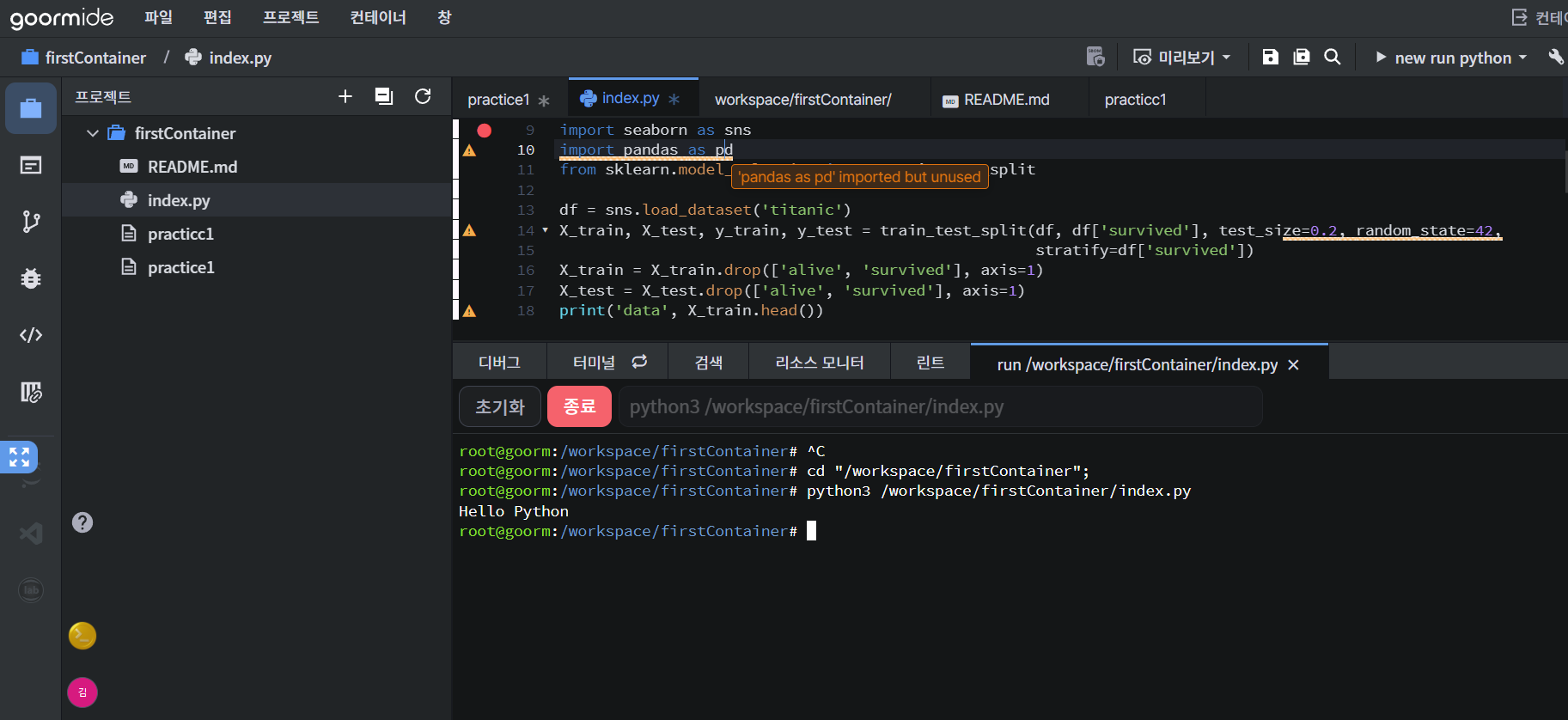Click the yellow terminal shortcut circle
The height and width of the screenshot is (720, 1568).
click(x=82, y=636)
